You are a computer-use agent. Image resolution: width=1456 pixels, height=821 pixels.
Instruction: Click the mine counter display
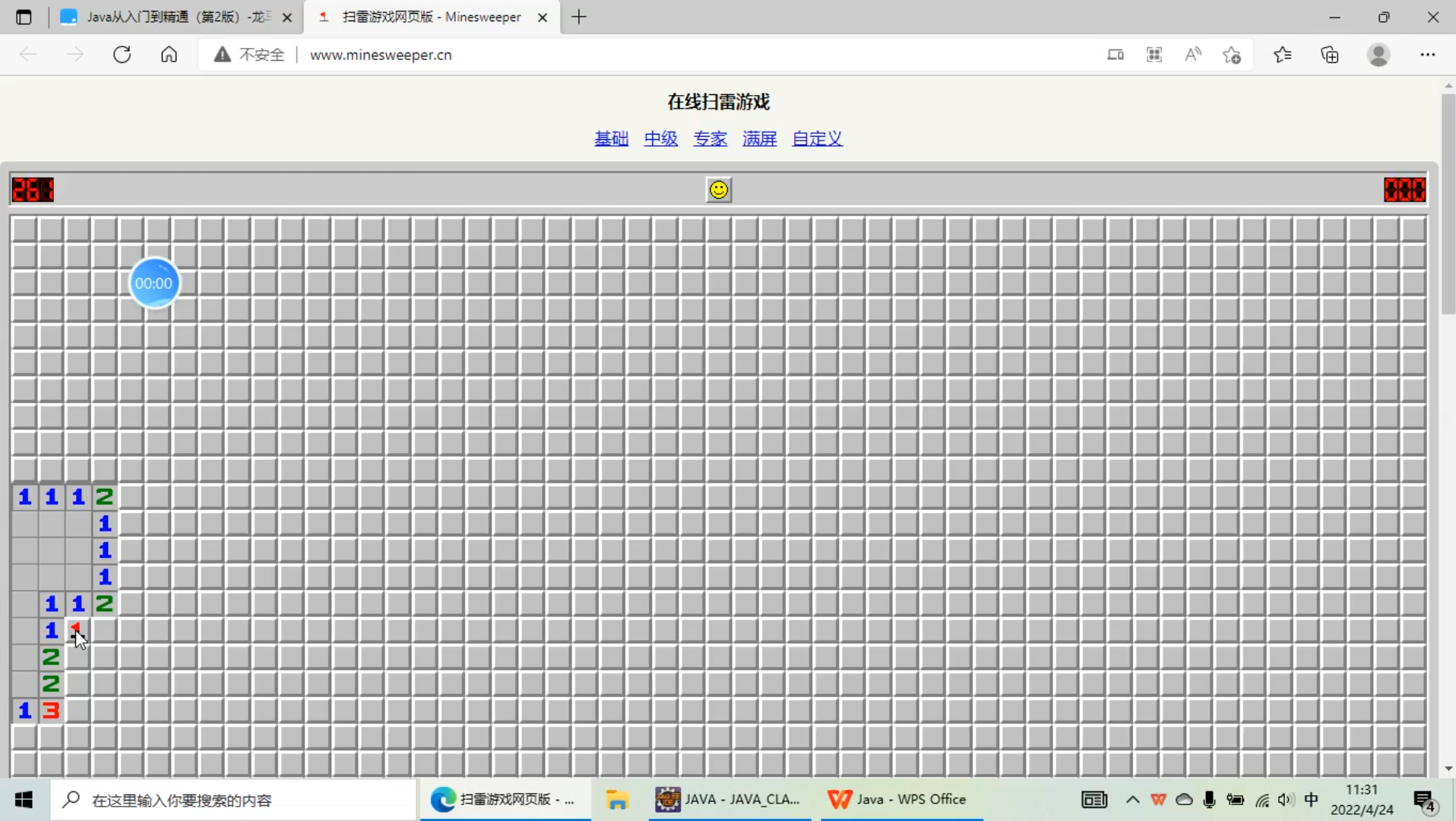click(33, 189)
